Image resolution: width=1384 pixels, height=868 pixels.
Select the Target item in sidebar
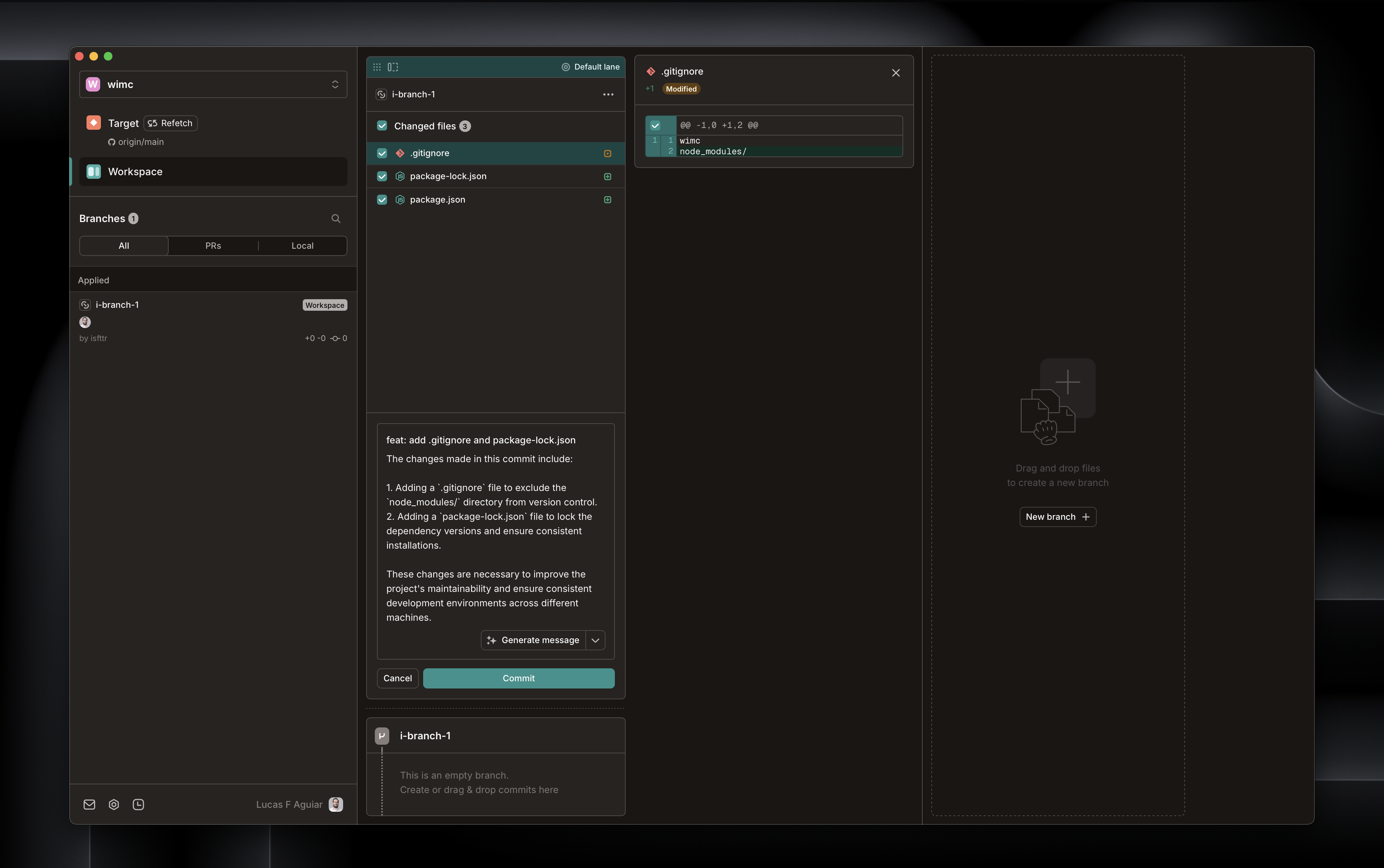pos(123,123)
